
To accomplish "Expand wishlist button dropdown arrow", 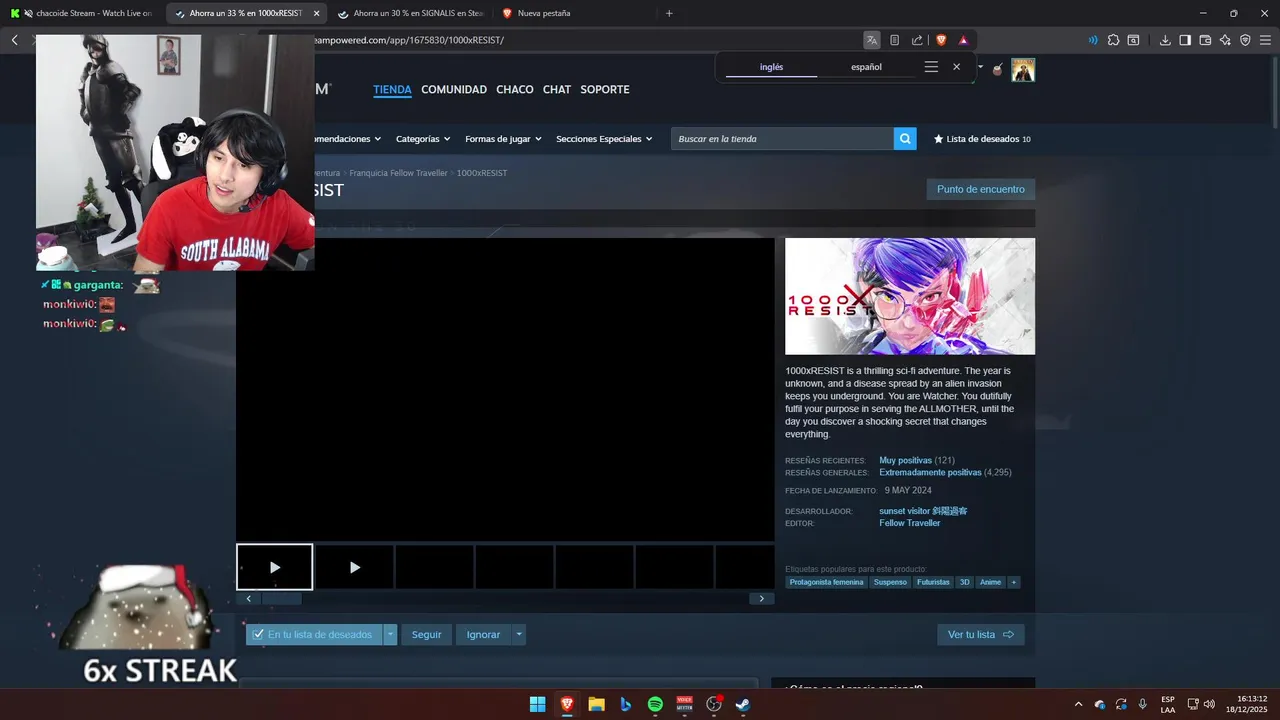I will click(x=390, y=634).
